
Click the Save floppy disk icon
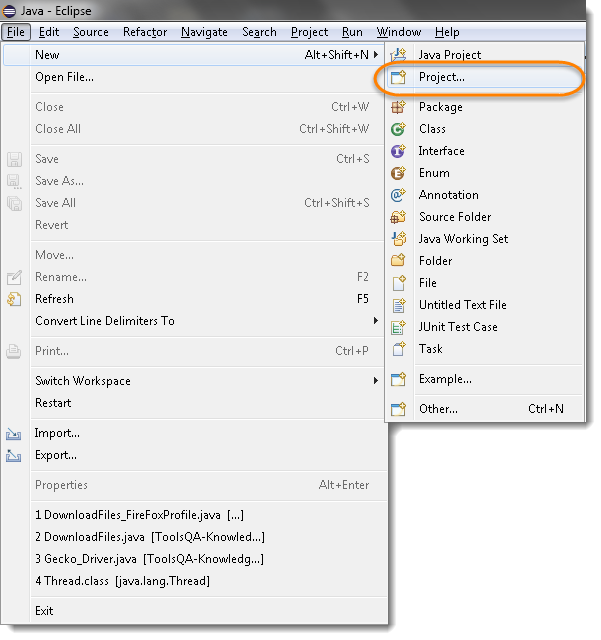(14, 159)
